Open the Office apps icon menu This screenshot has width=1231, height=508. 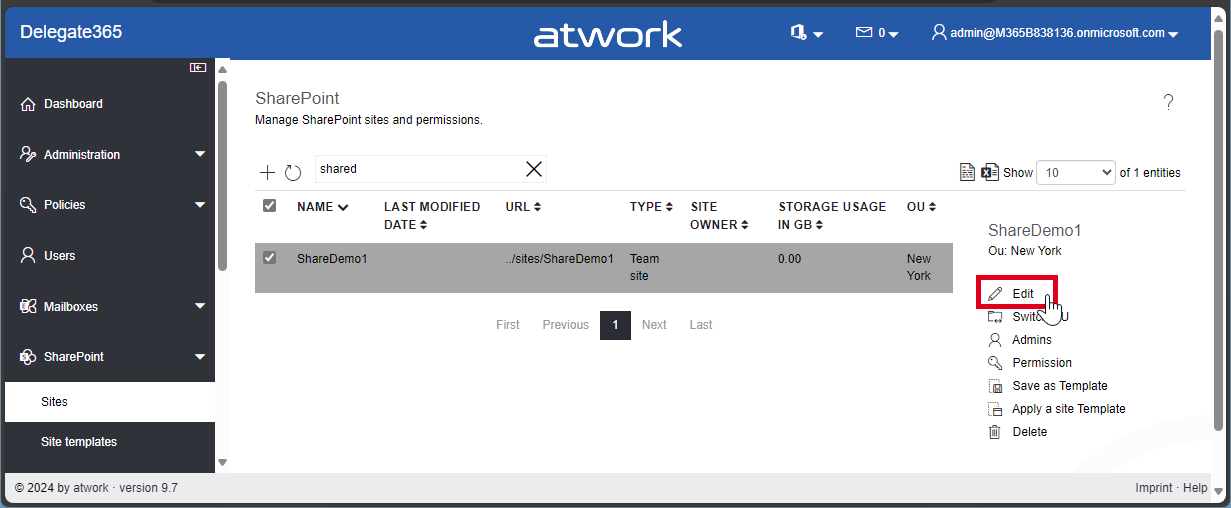798,33
